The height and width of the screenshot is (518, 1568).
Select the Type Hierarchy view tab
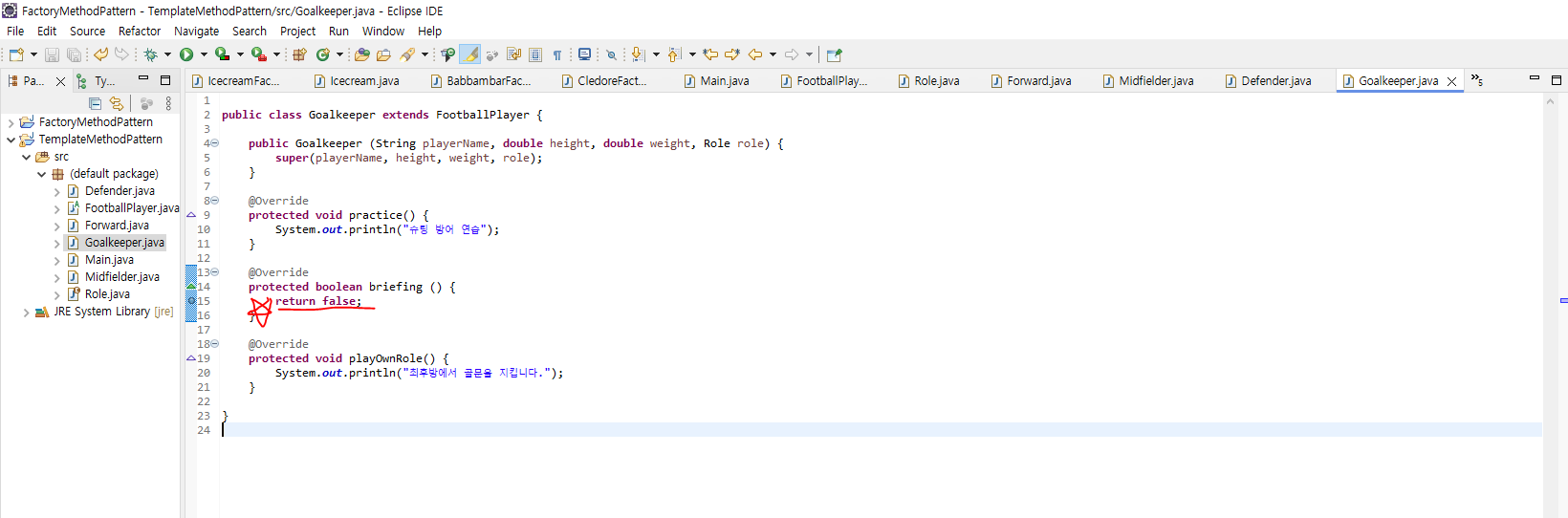pos(97,81)
